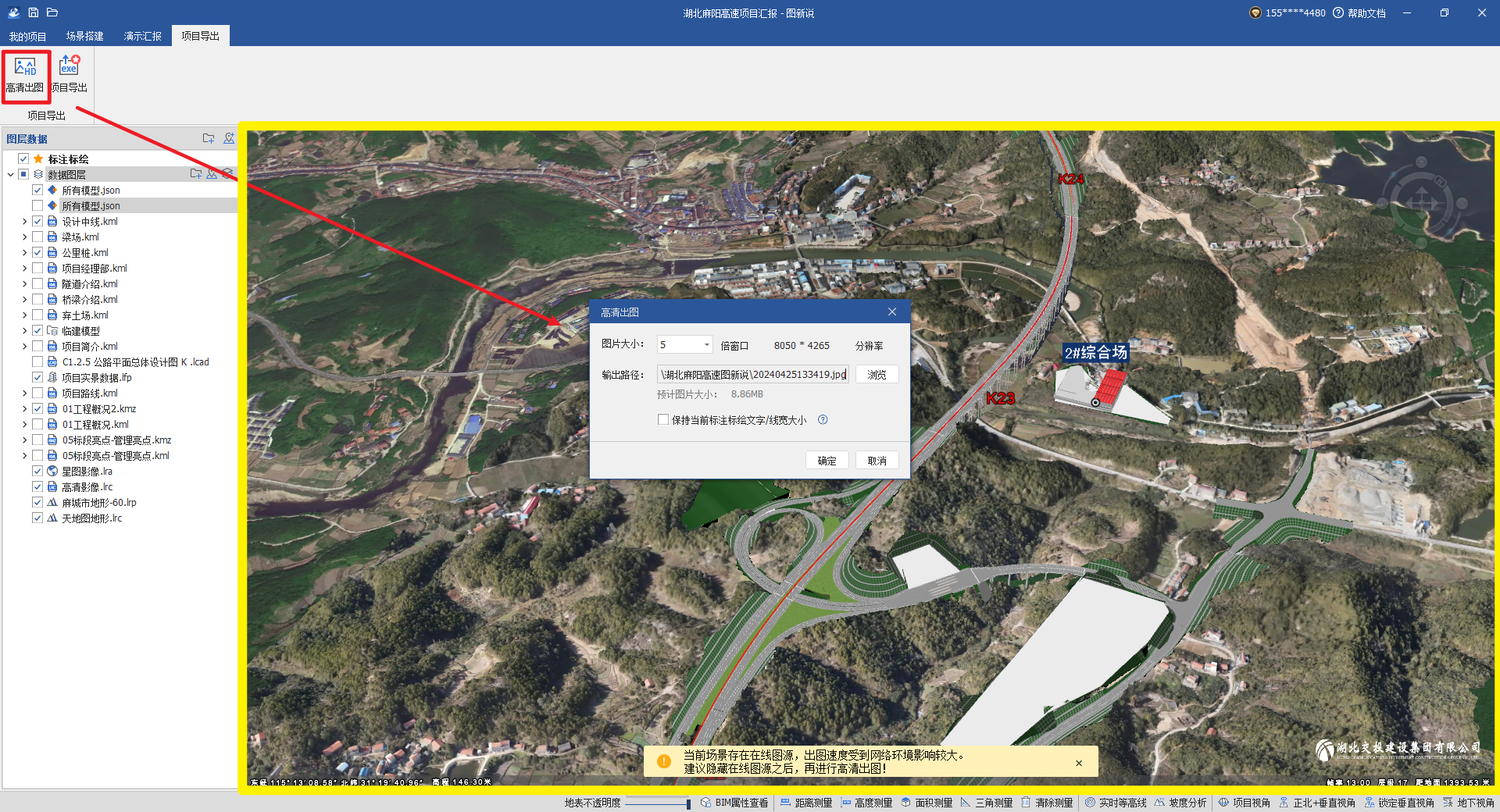1500x812 pixels.
Task: Switch to the 场景搭建 tab
Action: coord(84,36)
